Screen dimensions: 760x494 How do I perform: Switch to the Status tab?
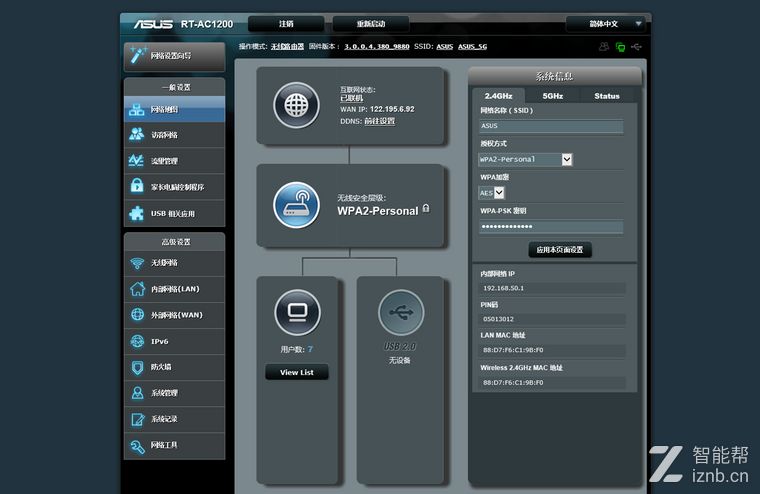point(606,96)
